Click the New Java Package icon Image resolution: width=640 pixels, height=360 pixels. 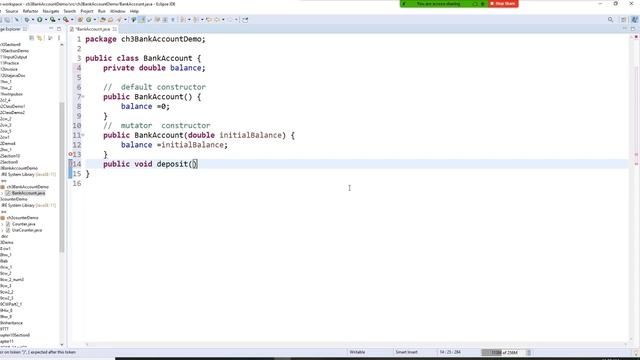coord(80,20)
